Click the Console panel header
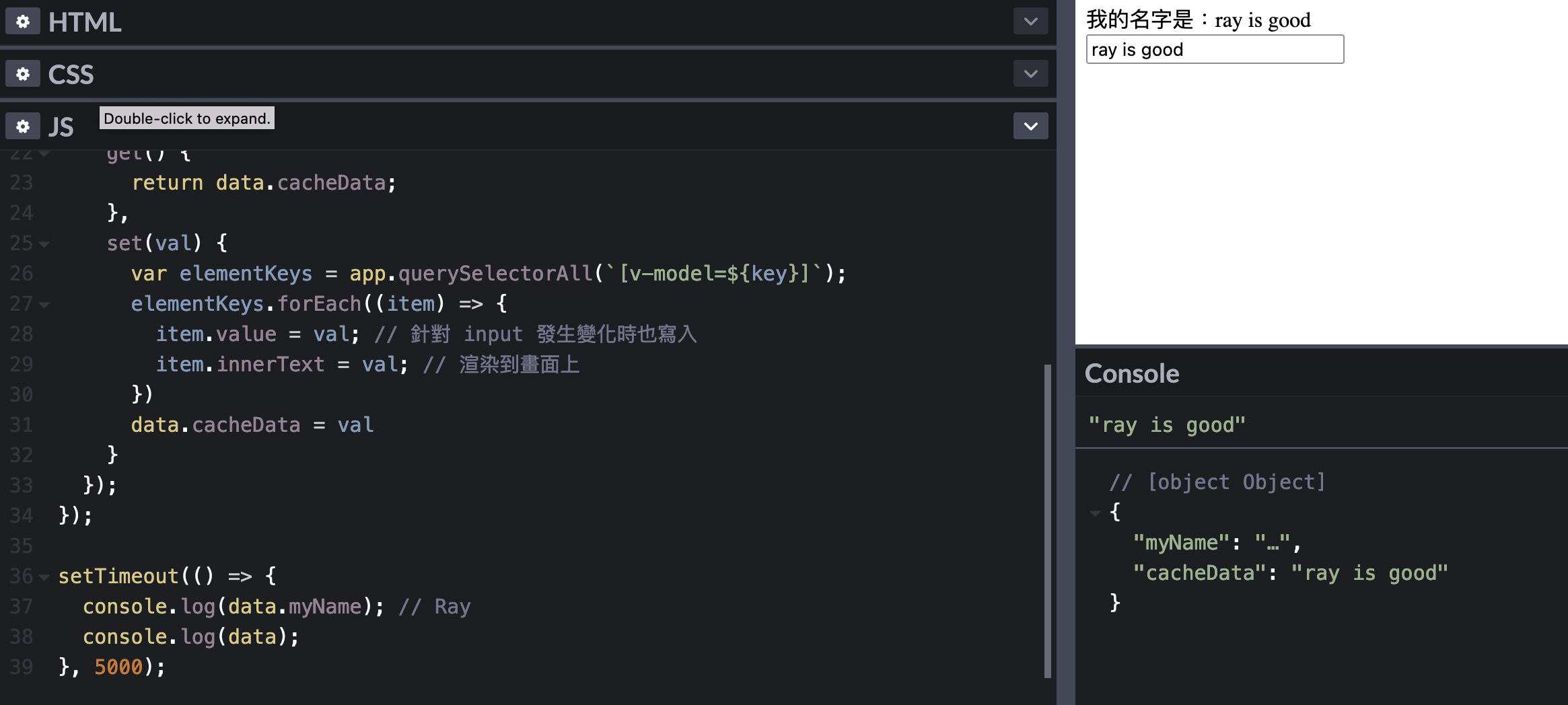 (1132, 373)
